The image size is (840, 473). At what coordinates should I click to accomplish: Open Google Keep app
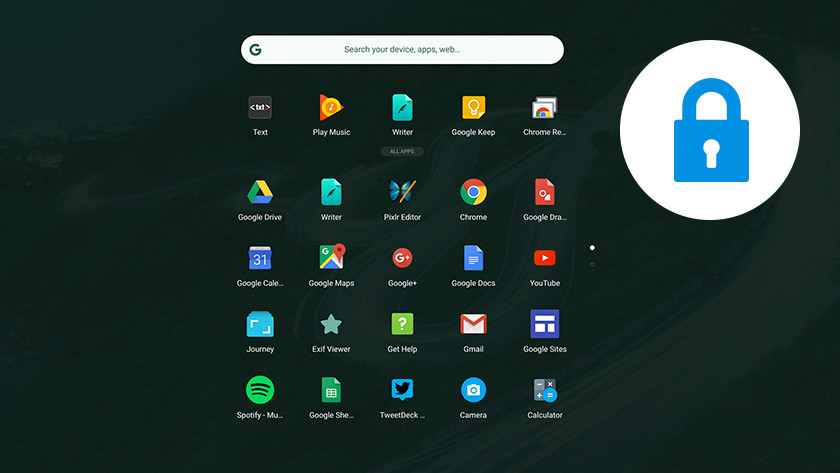473,108
